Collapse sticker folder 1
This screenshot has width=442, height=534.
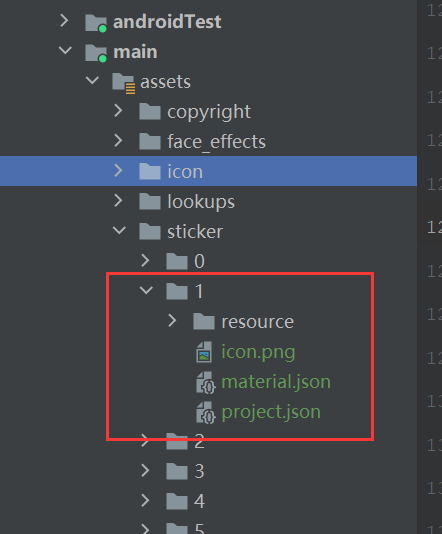click(146, 290)
